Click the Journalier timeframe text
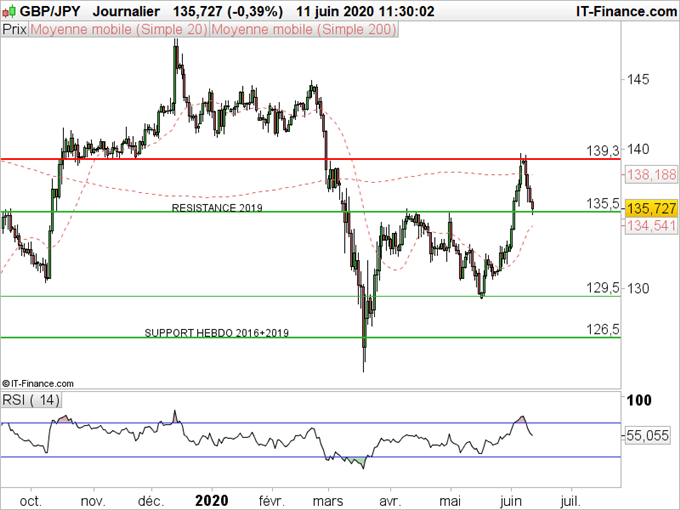Screen dimensions: 680x510 coord(126,11)
